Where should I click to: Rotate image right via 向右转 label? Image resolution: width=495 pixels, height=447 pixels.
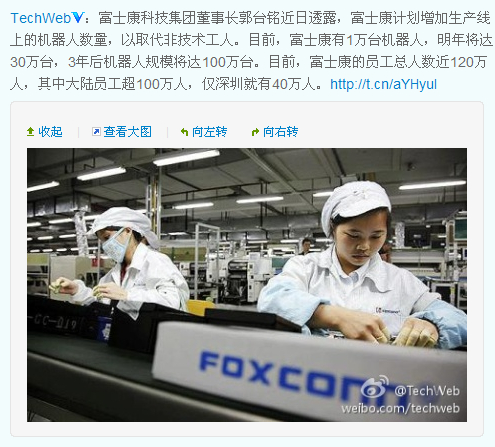(x=280, y=132)
